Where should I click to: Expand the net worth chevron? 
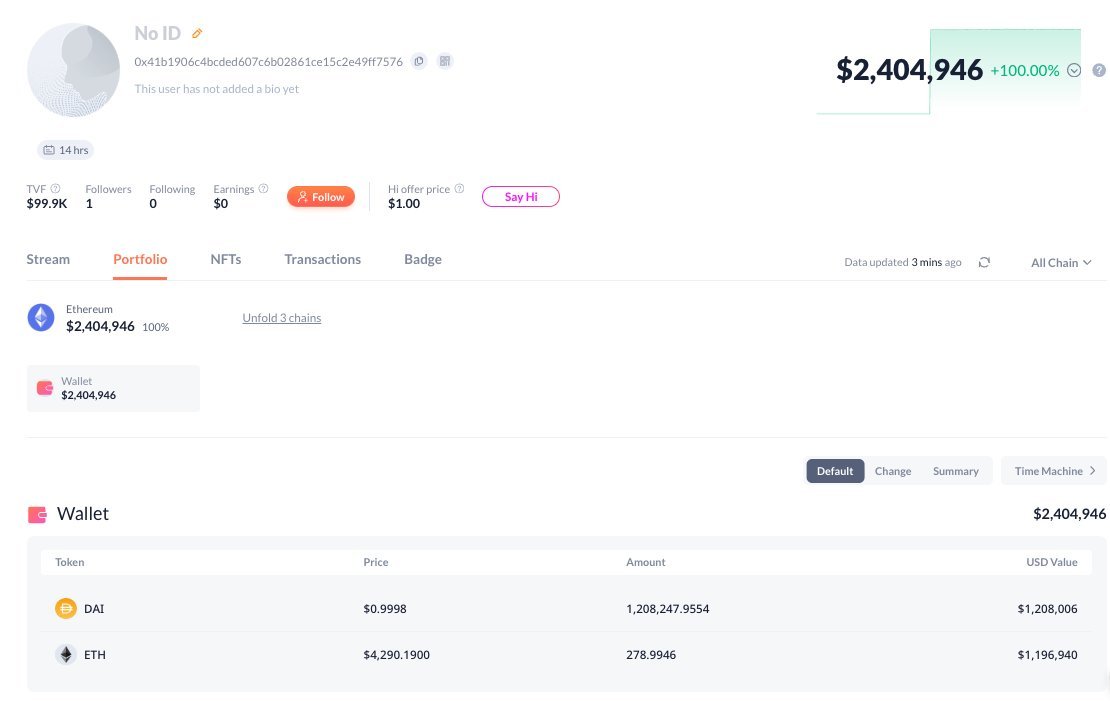tap(1073, 70)
